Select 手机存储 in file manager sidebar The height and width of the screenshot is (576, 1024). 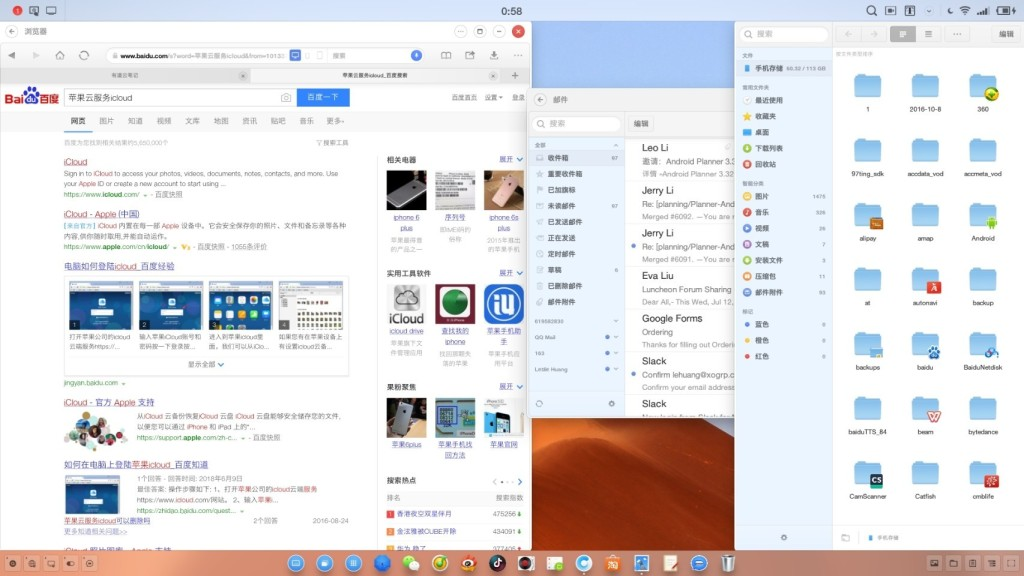[785, 68]
